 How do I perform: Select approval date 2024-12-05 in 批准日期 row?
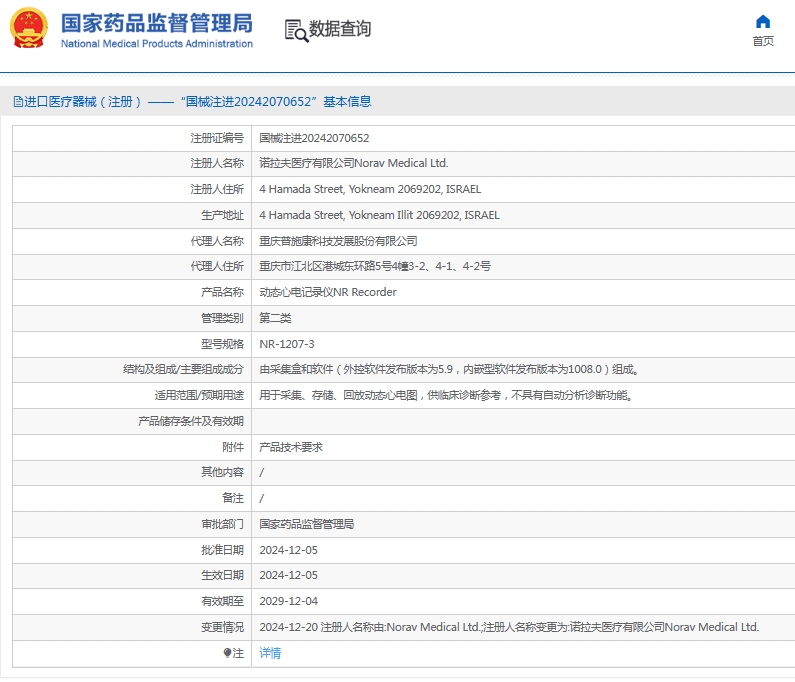pos(288,550)
